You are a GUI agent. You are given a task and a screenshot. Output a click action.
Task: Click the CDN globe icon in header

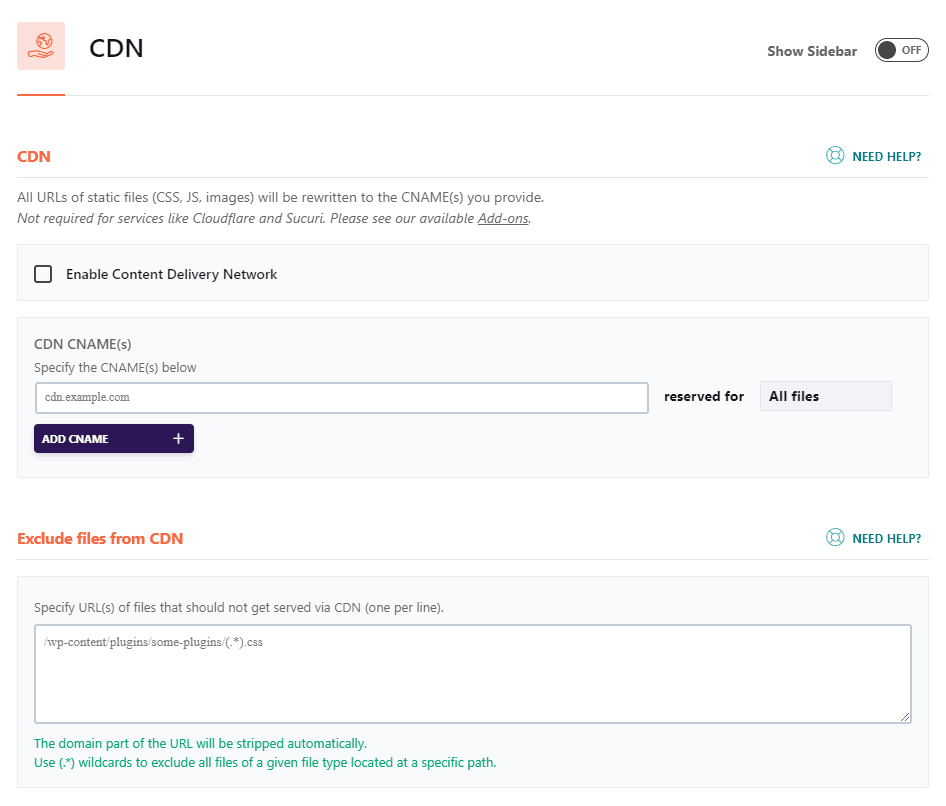click(41, 46)
